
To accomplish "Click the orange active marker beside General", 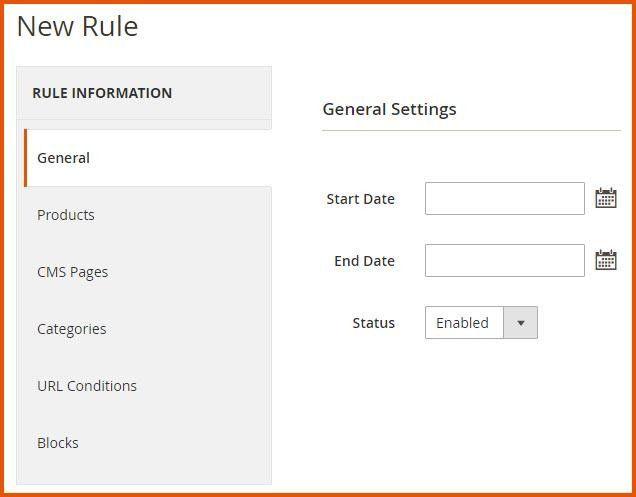I will [26, 158].
